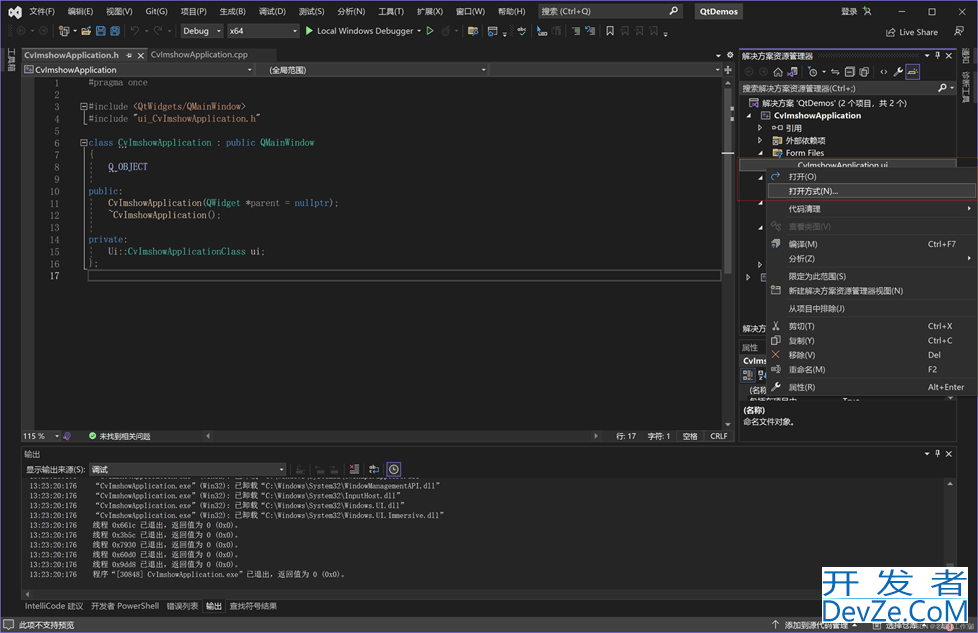Open 代码清理 submenu

(871, 209)
